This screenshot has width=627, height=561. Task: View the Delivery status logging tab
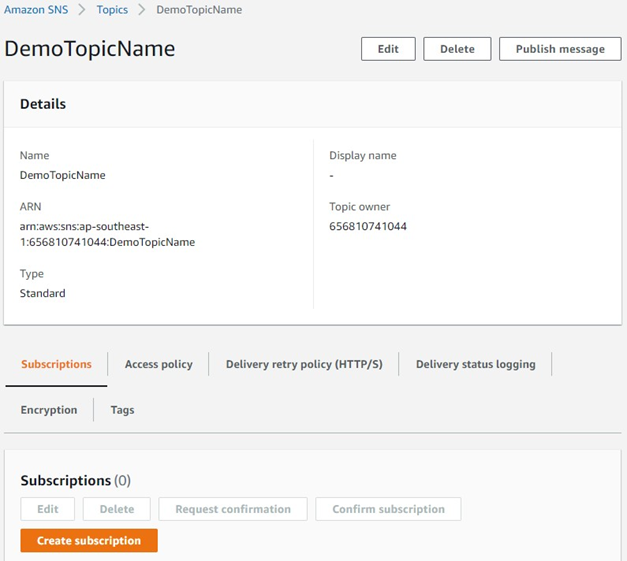[475, 364]
